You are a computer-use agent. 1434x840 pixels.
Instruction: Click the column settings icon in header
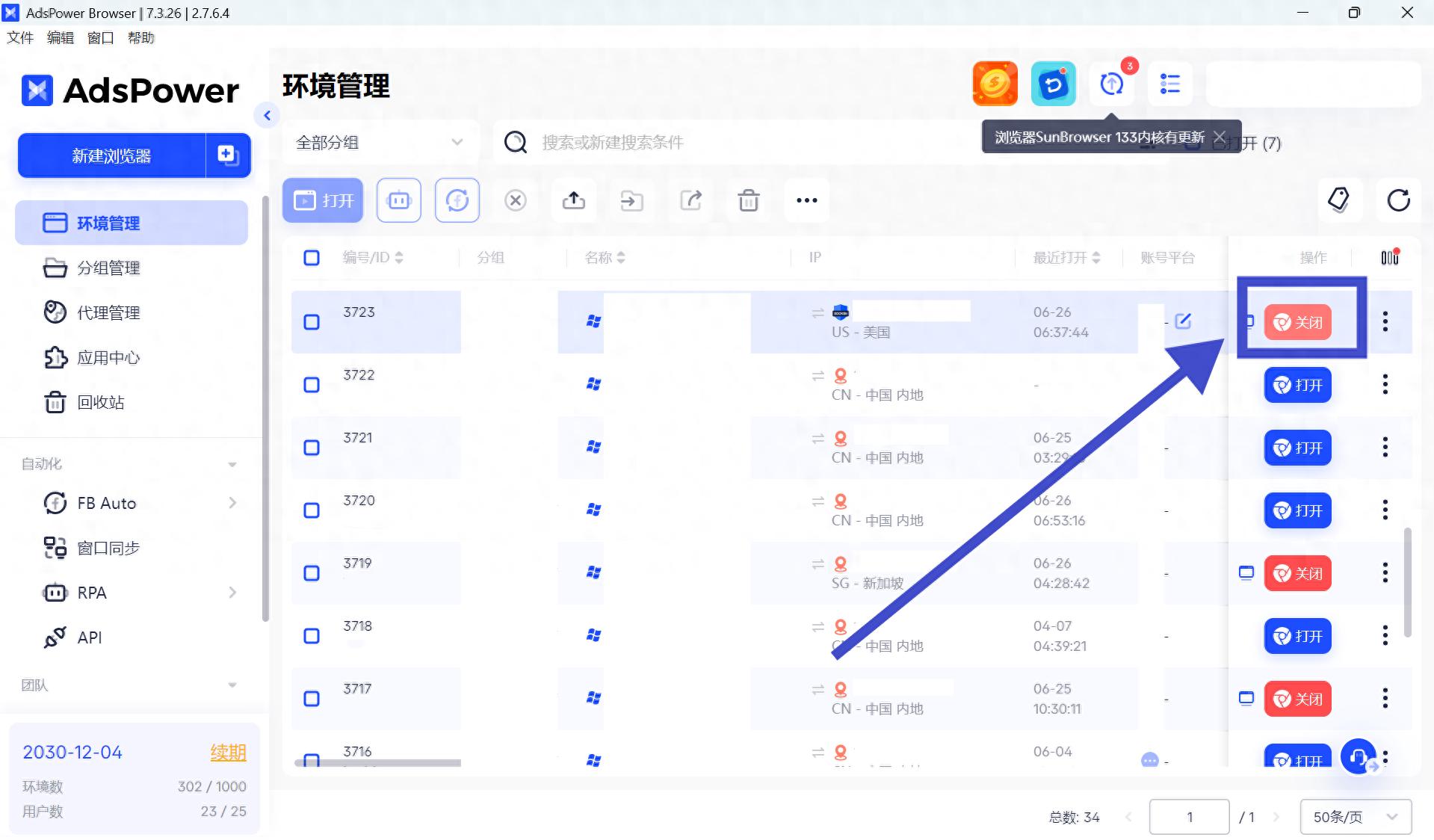click(1389, 258)
